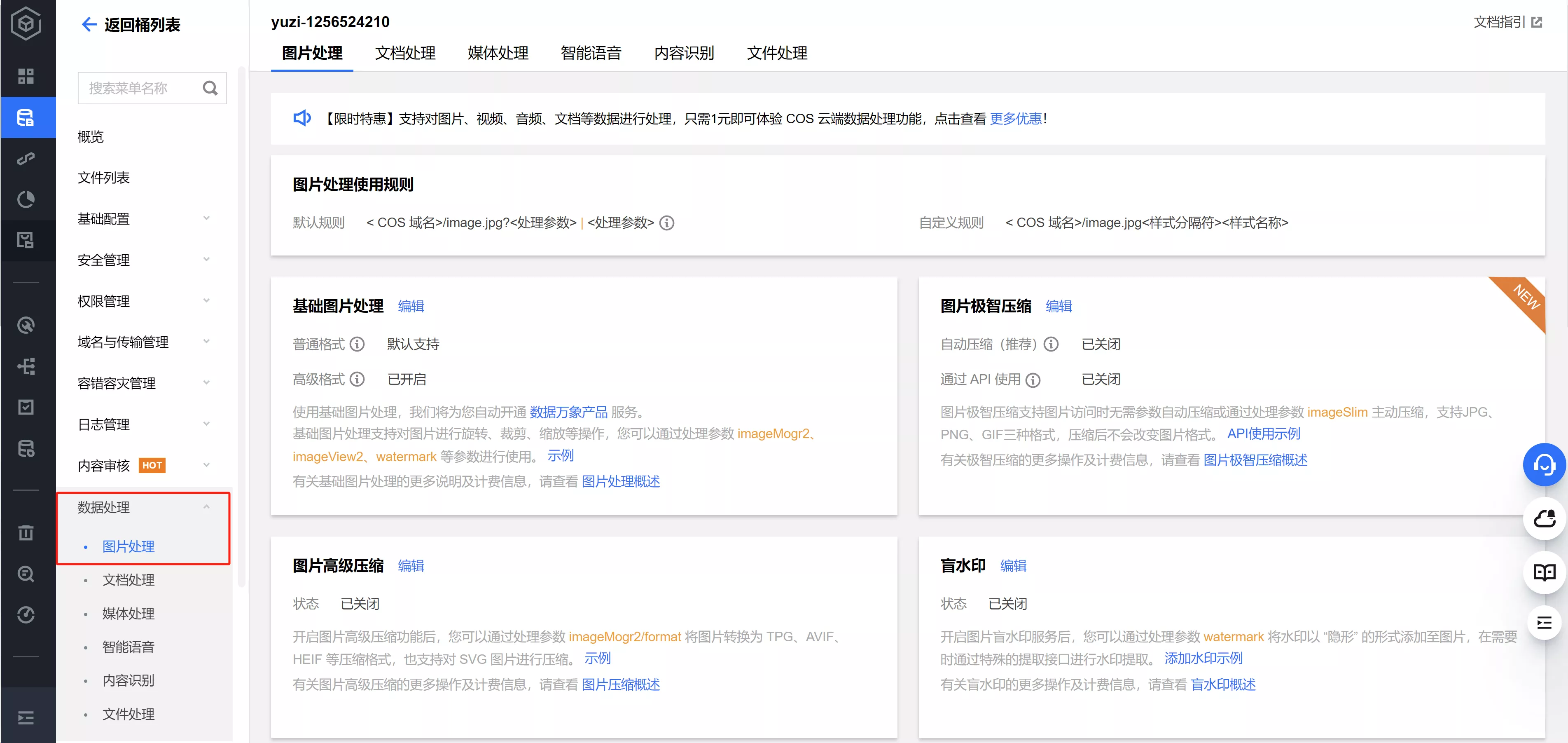Switch to the 智能语音 tab
Image resolution: width=1568 pixels, height=743 pixels.
(591, 53)
